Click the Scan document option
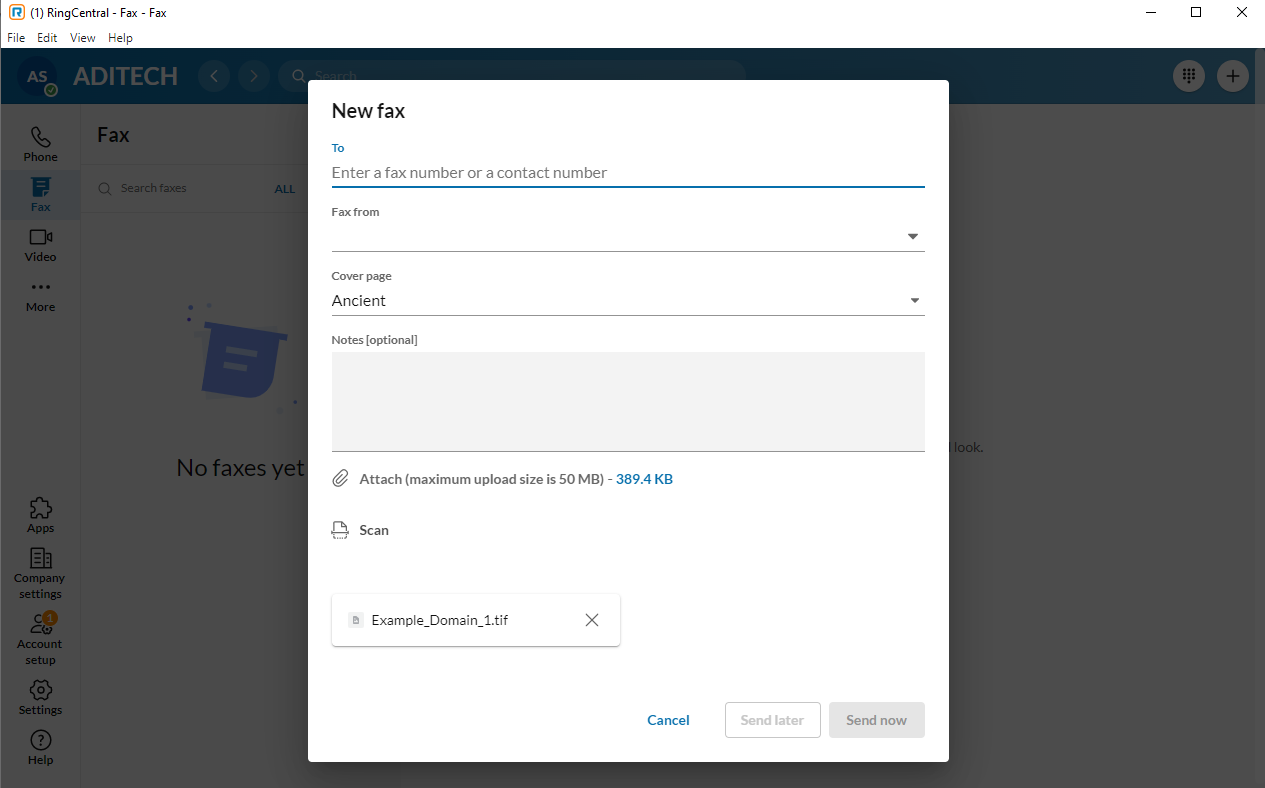This screenshot has width=1265, height=788. coord(373,530)
